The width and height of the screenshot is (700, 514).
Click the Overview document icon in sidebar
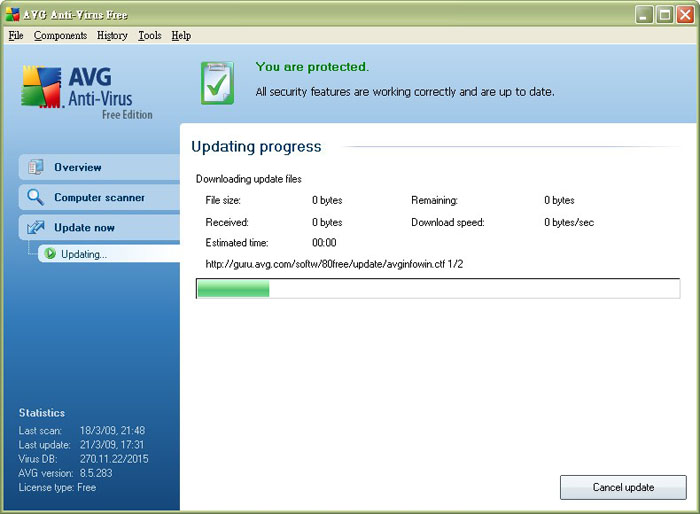36,167
